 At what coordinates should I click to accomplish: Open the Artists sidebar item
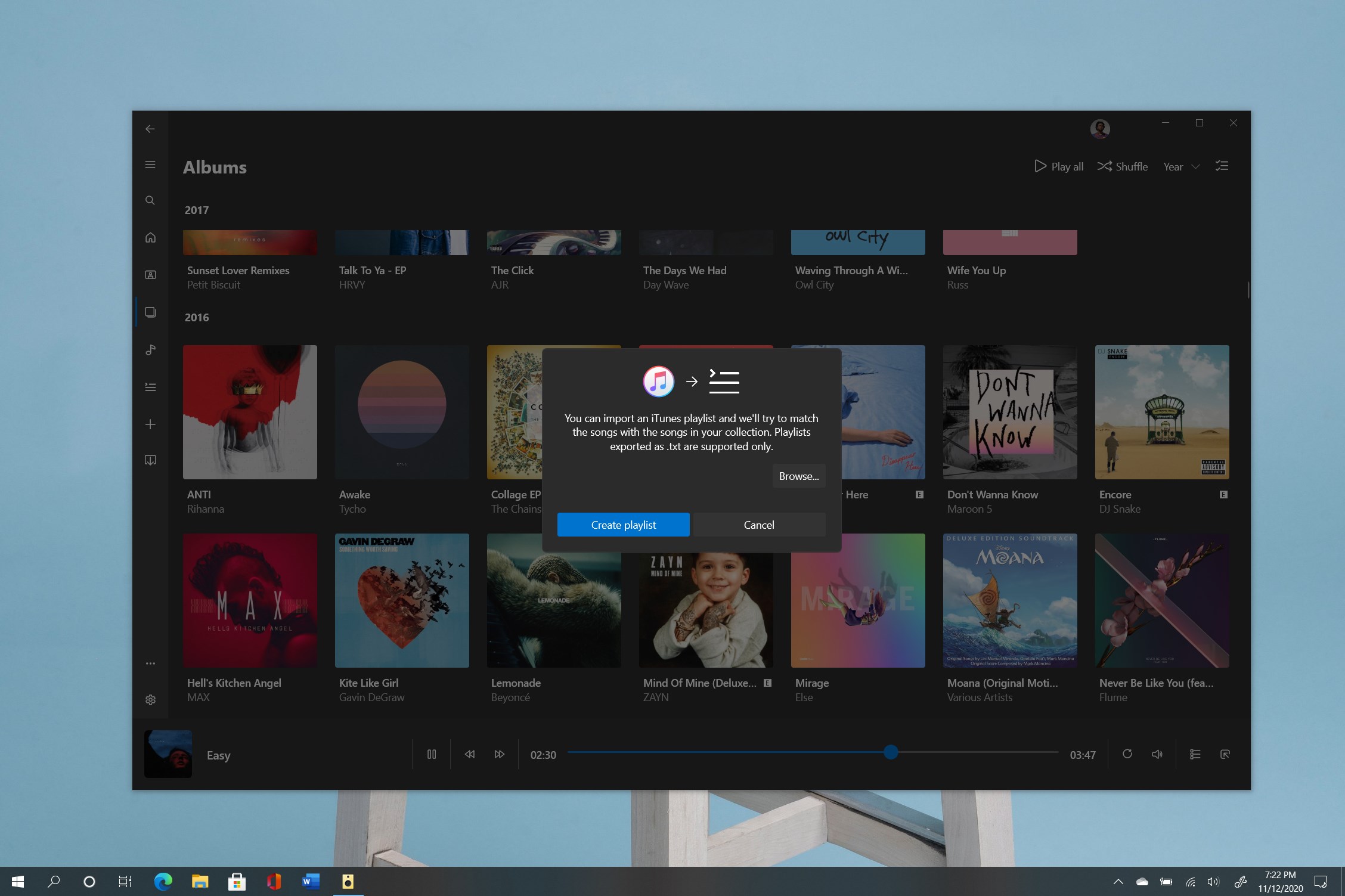tap(150, 275)
